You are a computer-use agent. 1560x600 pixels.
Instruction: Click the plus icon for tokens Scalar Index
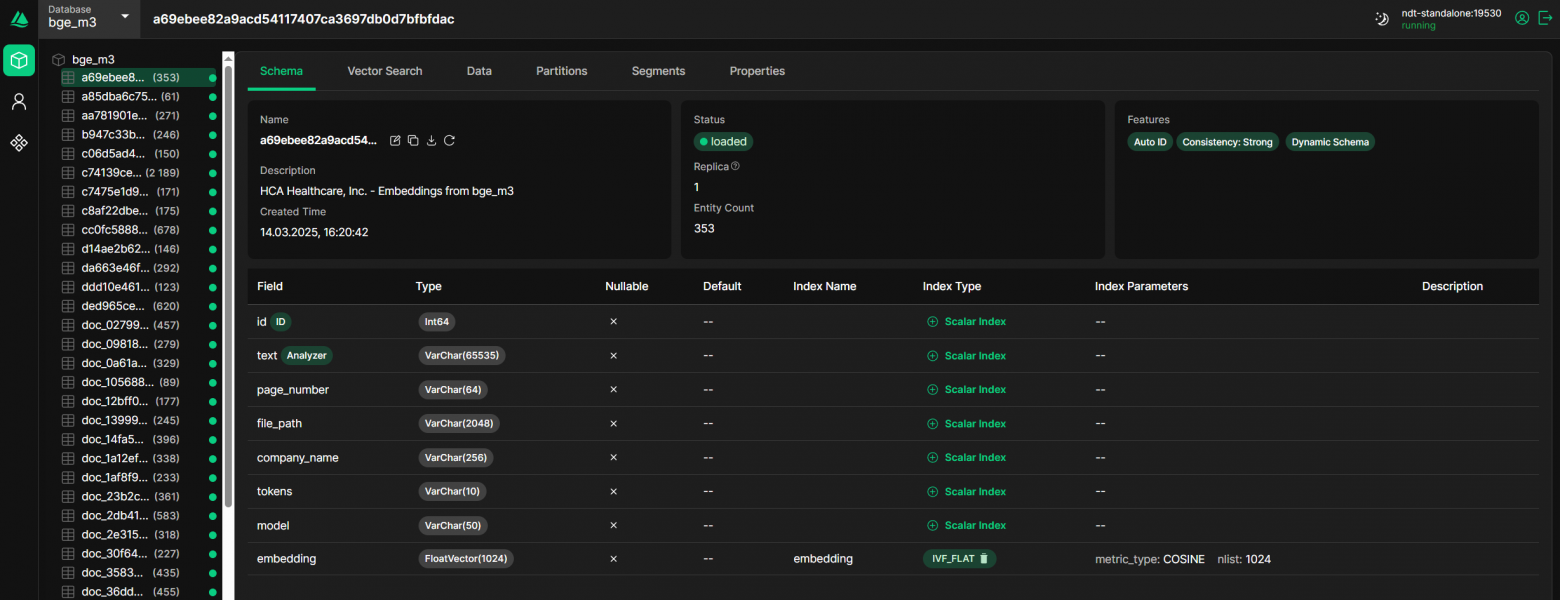pyautogui.click(x=932, y=492)
